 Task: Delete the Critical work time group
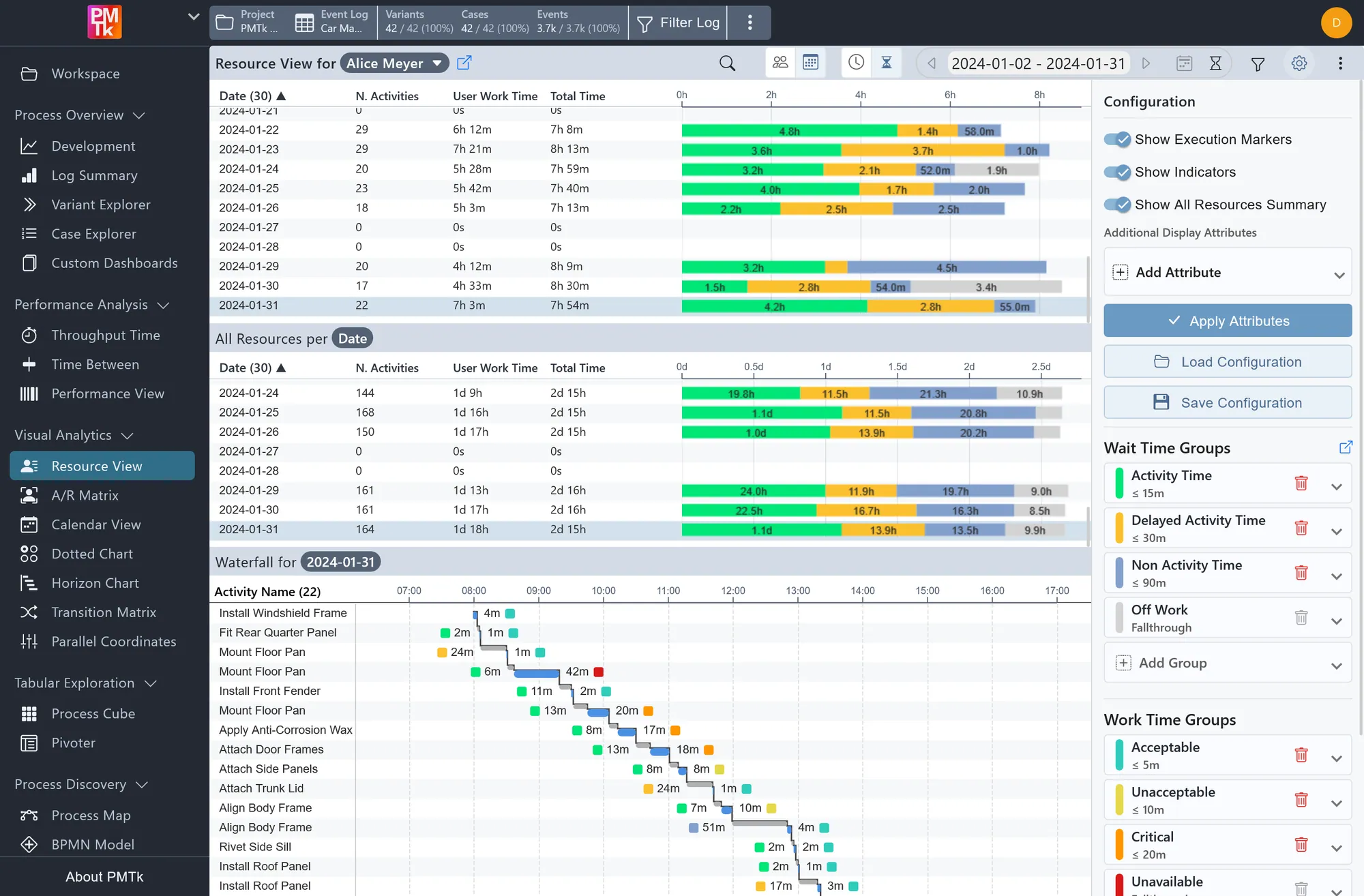(x=1301, y=845)
